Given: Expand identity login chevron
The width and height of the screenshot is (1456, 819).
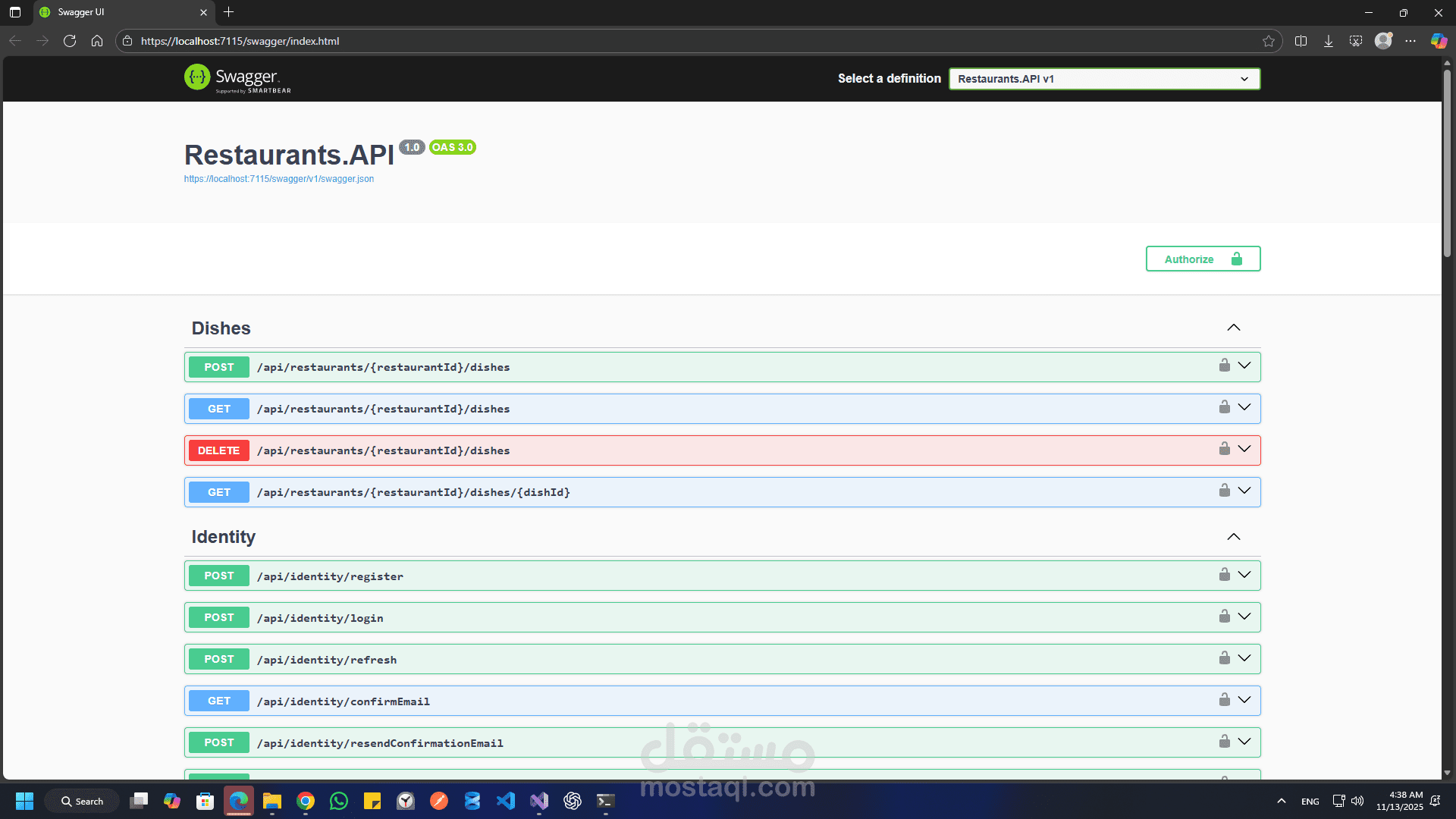Looking at the screenshot, I should point(1244,617).
